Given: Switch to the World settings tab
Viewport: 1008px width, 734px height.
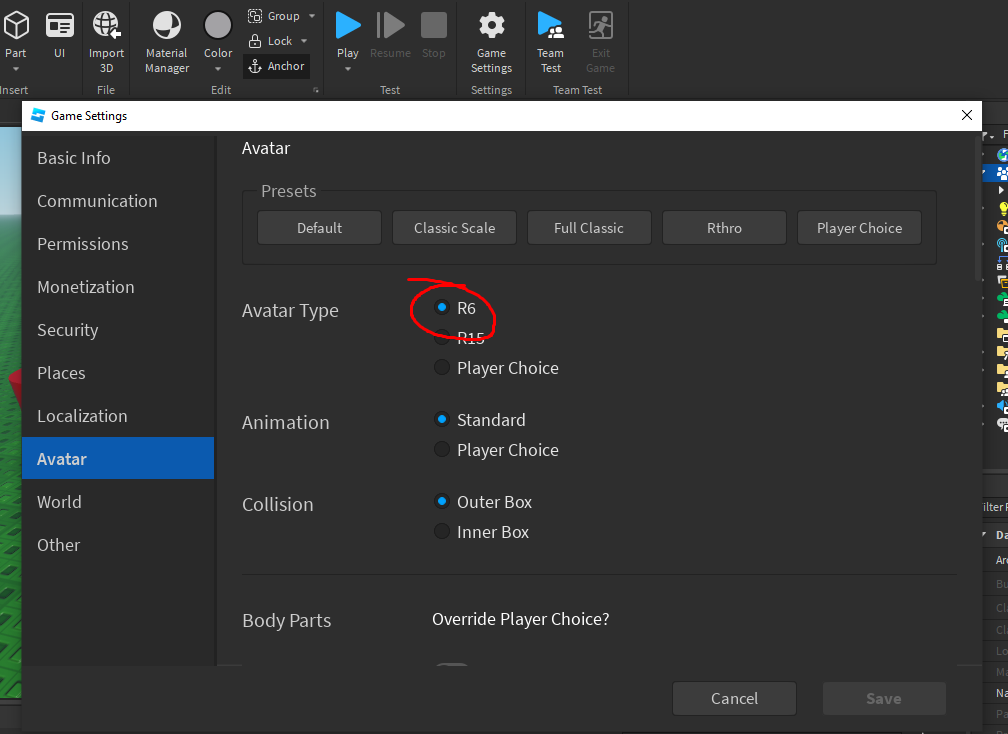Looking at the screenshot, I should (x=59, y=502).
